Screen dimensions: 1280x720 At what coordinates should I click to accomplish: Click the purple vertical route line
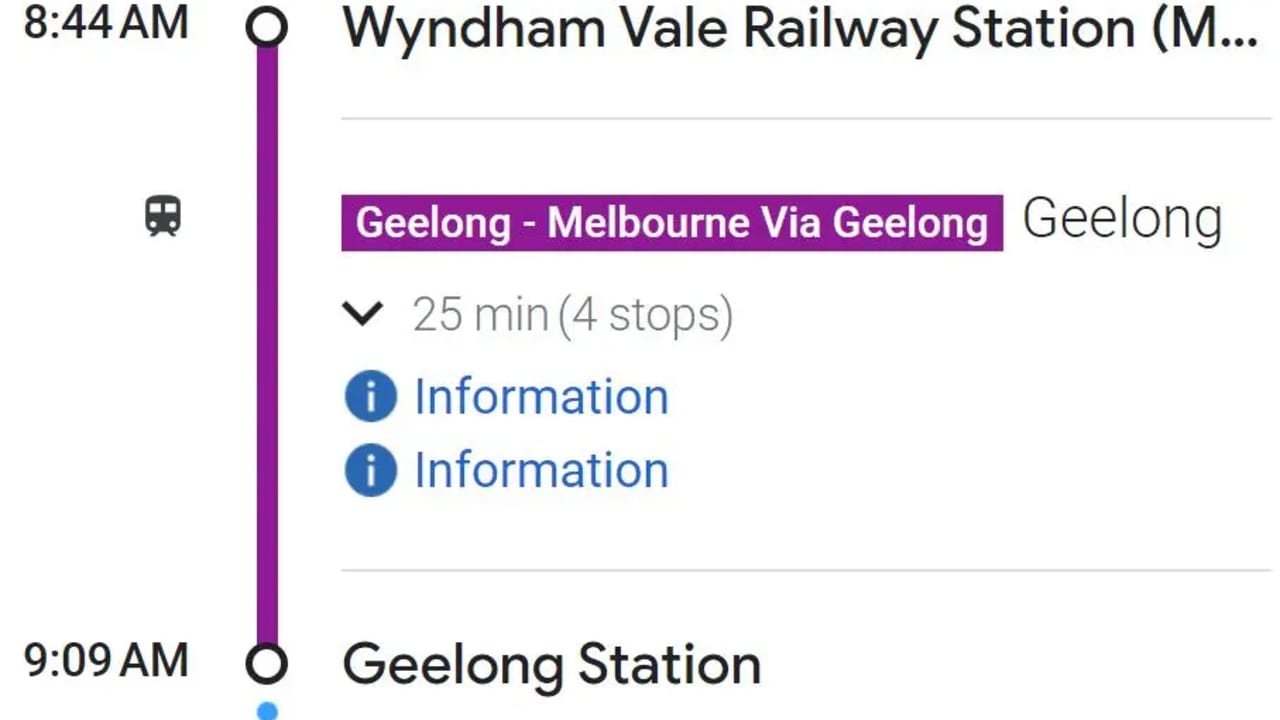[x=266, y=340]
